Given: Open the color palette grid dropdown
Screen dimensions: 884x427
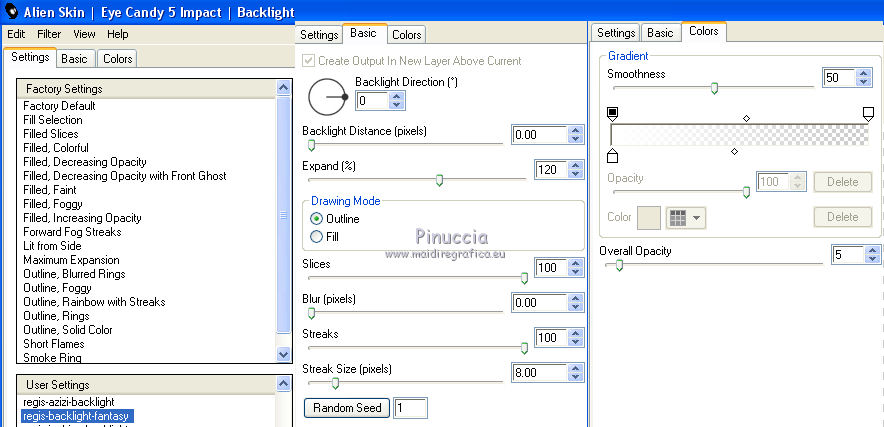Looking at the screenshot, I should (686, 217).
